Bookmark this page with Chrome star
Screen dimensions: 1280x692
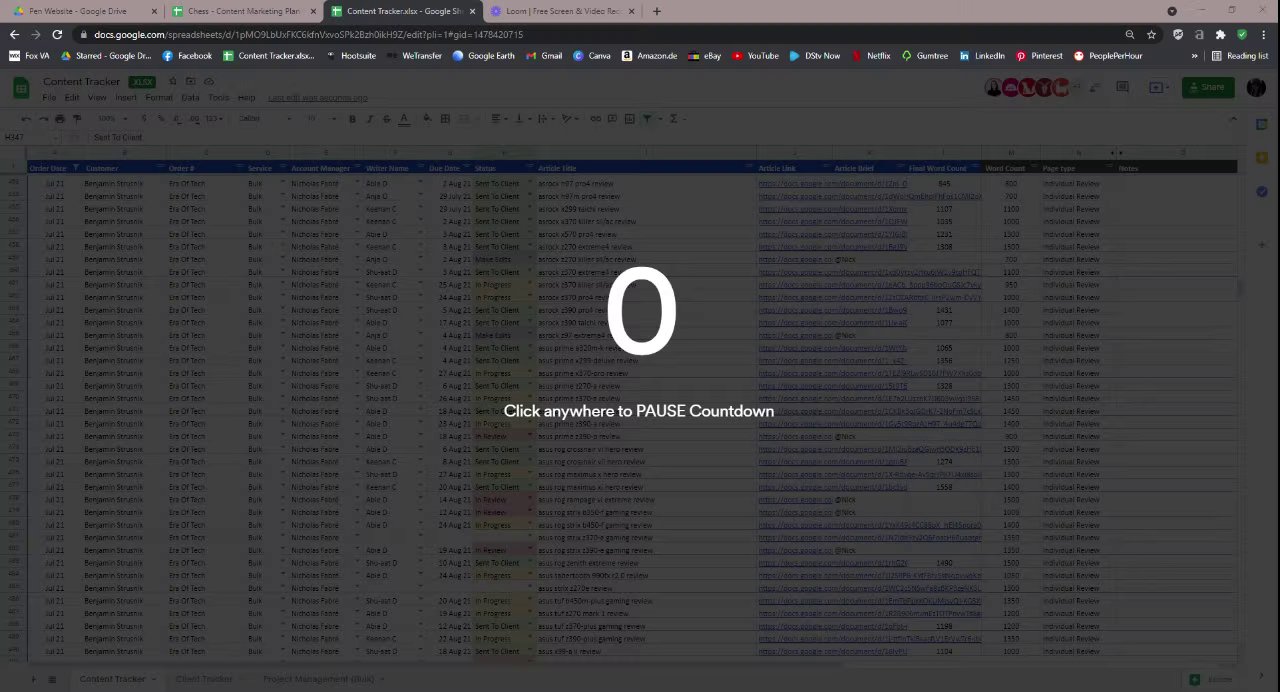(x=1151, y=34)
